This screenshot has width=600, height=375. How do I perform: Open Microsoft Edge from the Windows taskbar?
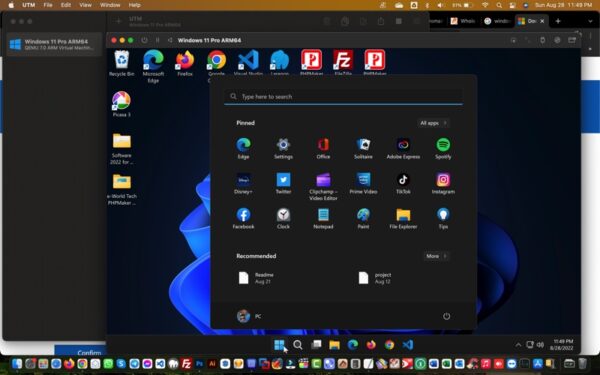tap(353, 345)
